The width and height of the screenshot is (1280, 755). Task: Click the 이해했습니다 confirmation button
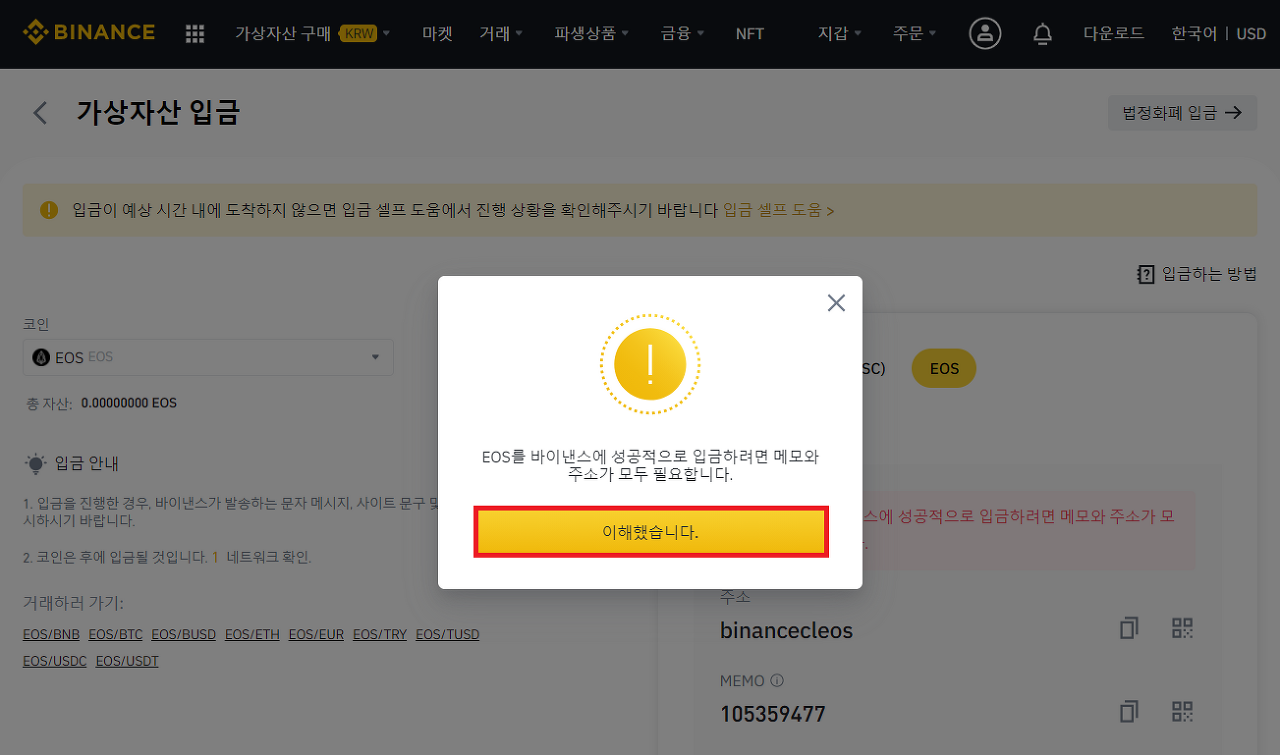650,531
